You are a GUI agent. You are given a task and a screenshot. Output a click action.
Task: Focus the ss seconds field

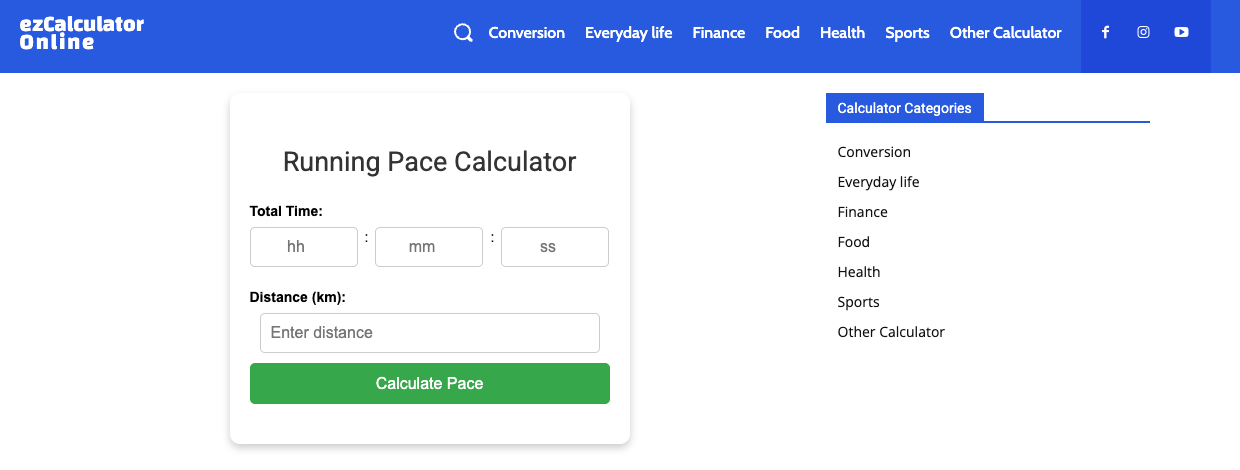point(555,247)
